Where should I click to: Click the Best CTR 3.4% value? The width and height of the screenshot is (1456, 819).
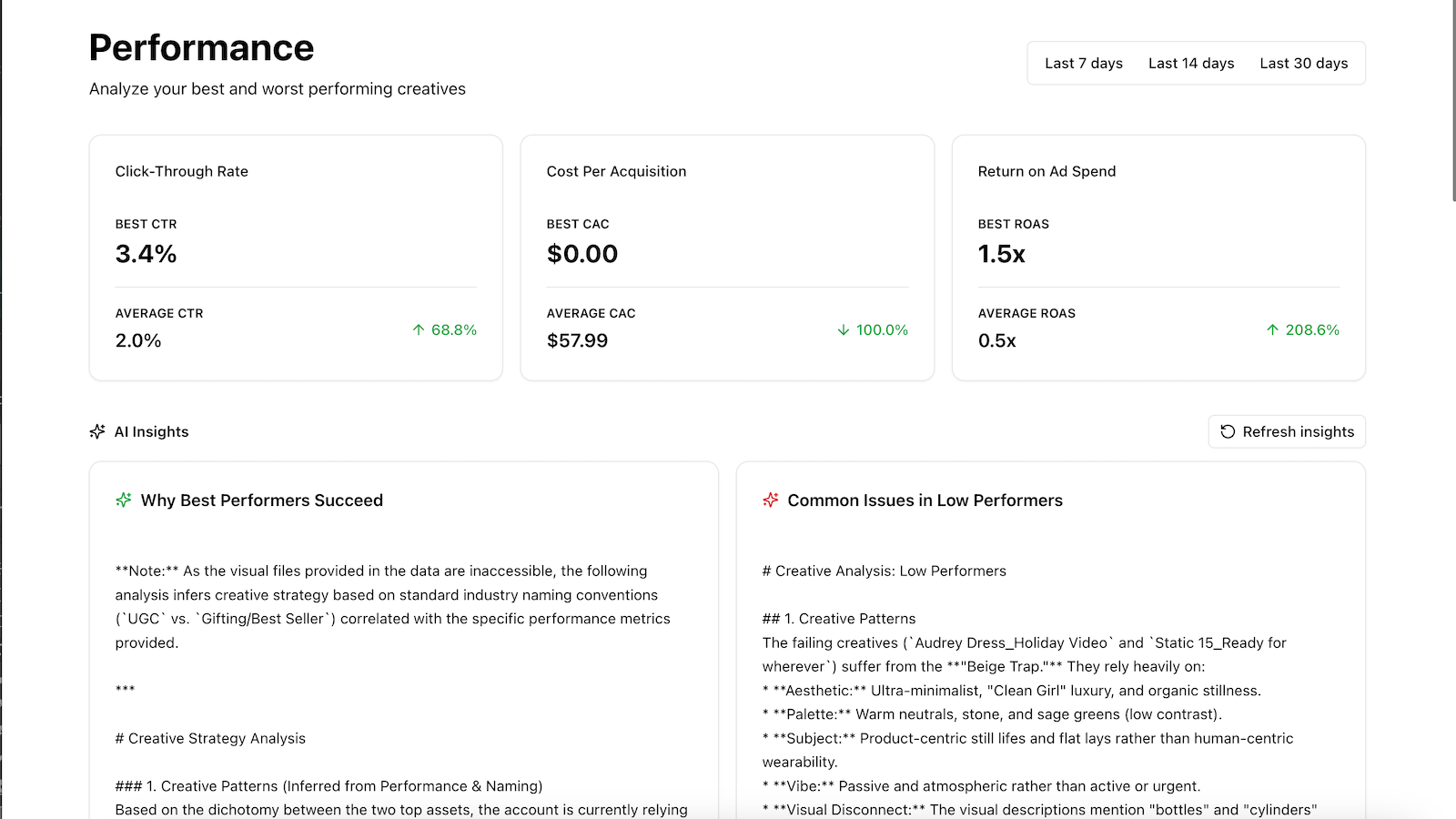click(146, 254)
